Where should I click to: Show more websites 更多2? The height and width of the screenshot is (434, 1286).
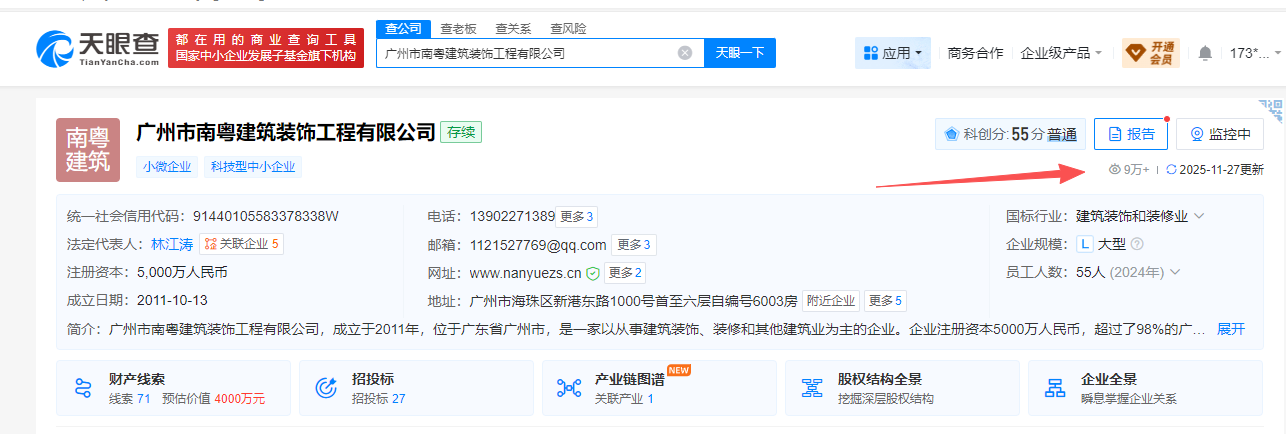[624, 273]
